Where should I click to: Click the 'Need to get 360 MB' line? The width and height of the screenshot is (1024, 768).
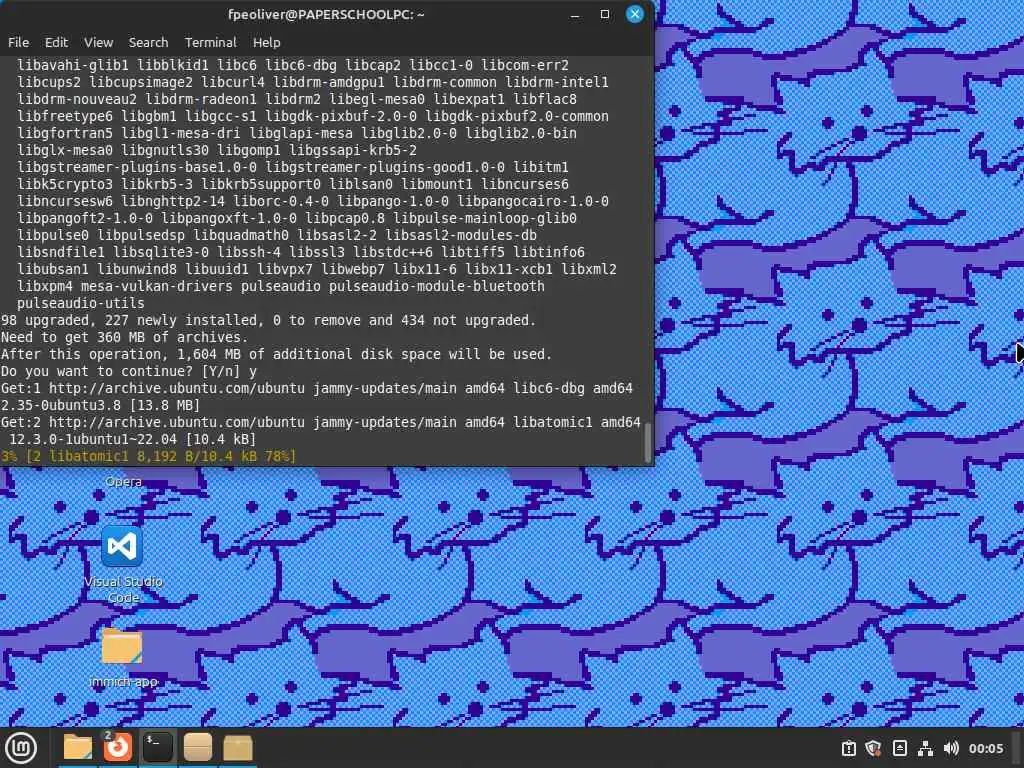125,337
